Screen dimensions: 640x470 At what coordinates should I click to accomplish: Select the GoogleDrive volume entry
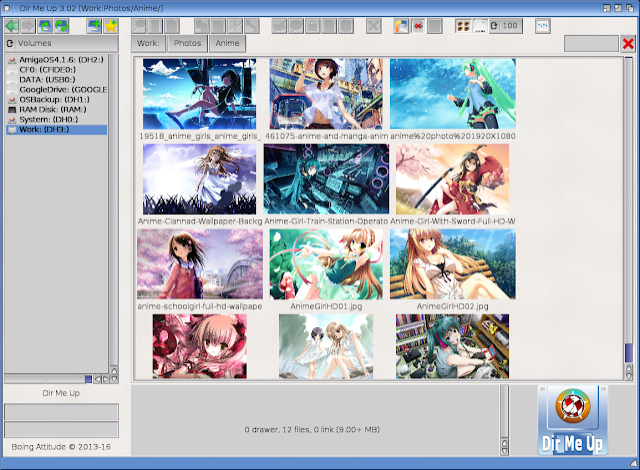[x=62, y=90]
